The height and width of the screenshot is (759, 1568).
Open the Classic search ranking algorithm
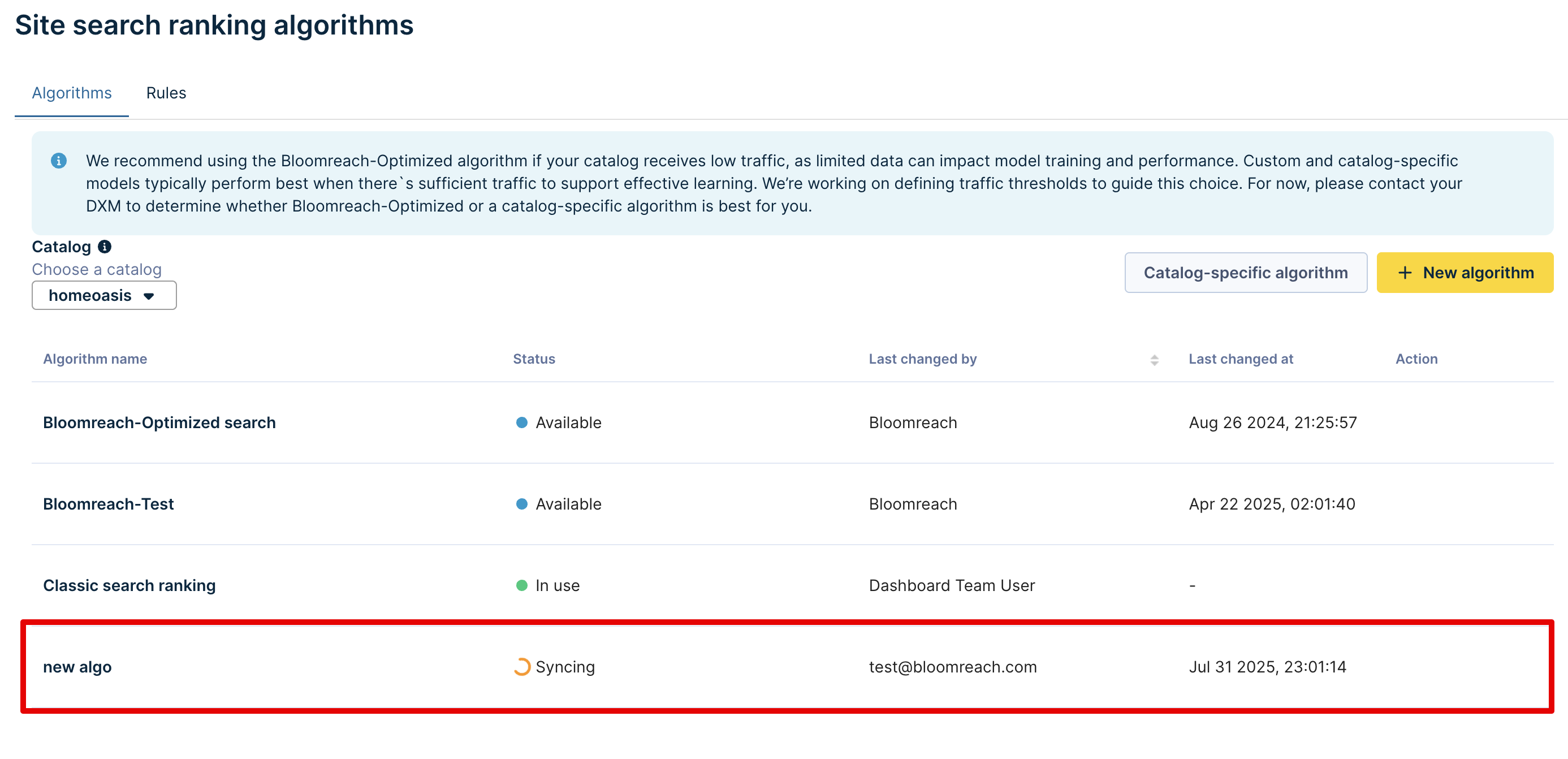coord(129,585)
